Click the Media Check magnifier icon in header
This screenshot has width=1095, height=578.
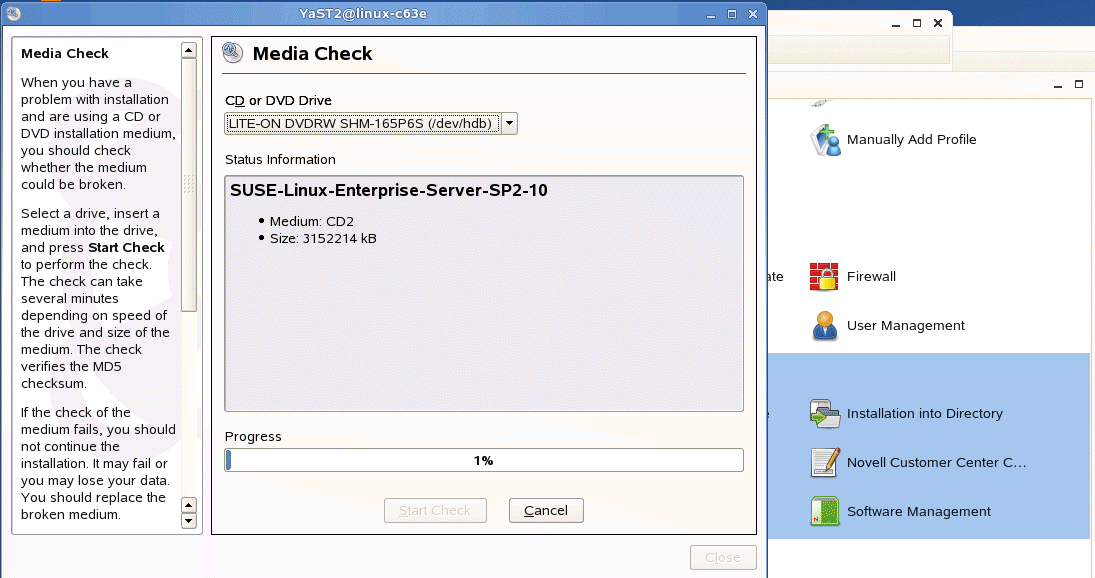coord(233,53)
